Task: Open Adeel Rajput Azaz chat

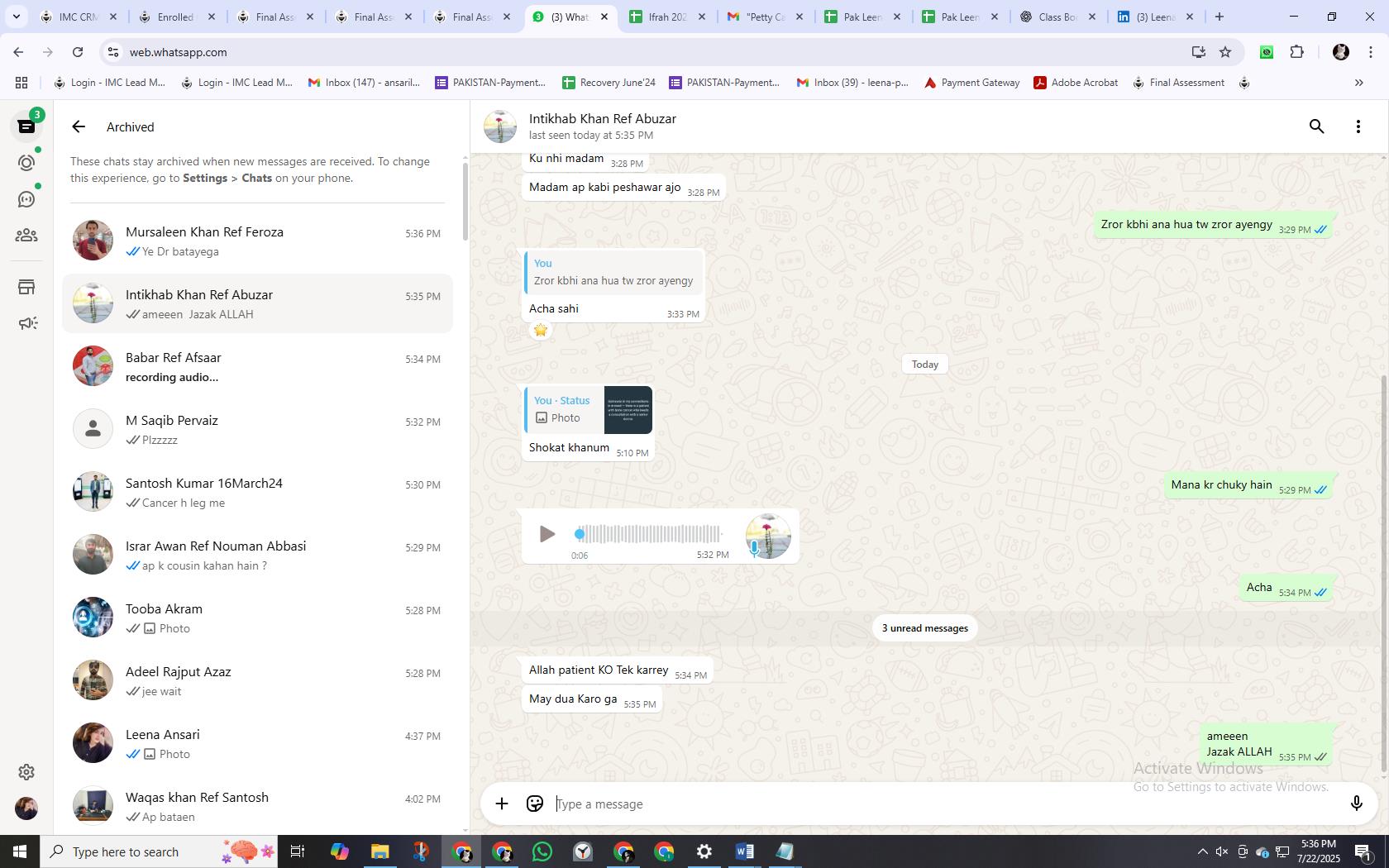Action: [257, 680]
